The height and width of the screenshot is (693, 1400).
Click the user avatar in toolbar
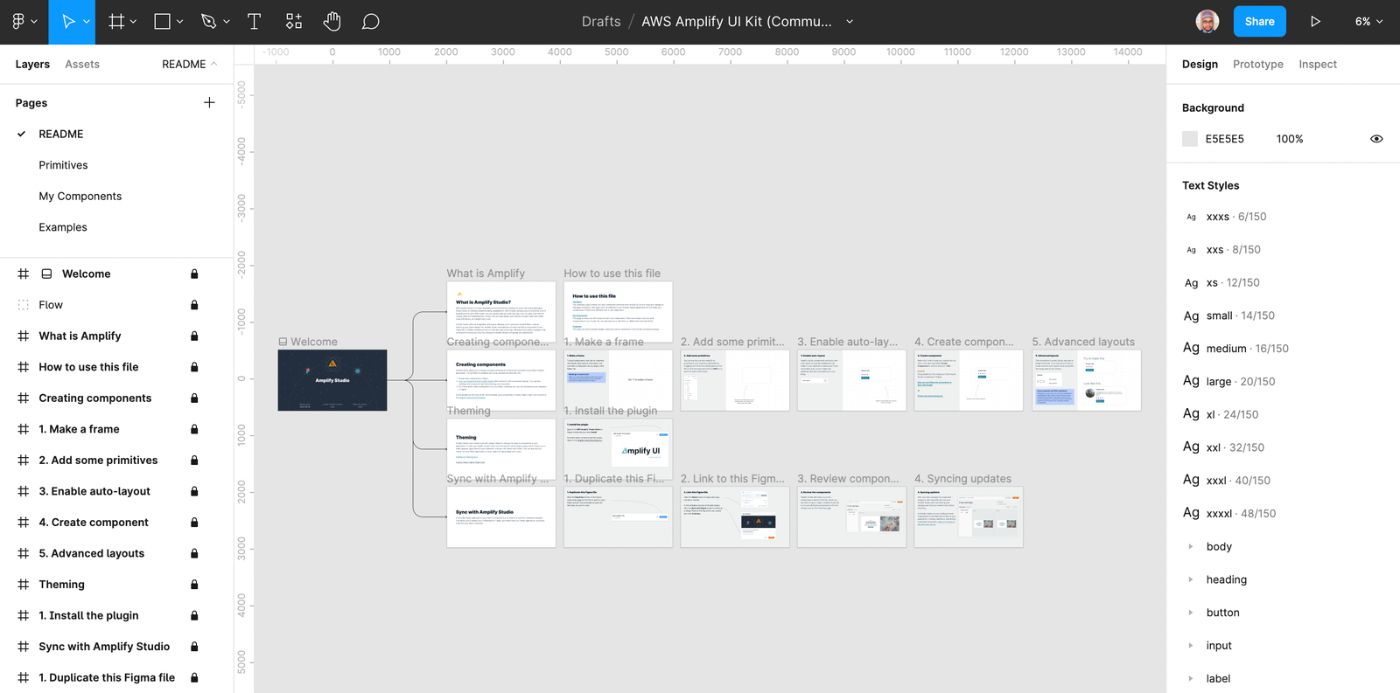click(x=1207, y=21)
